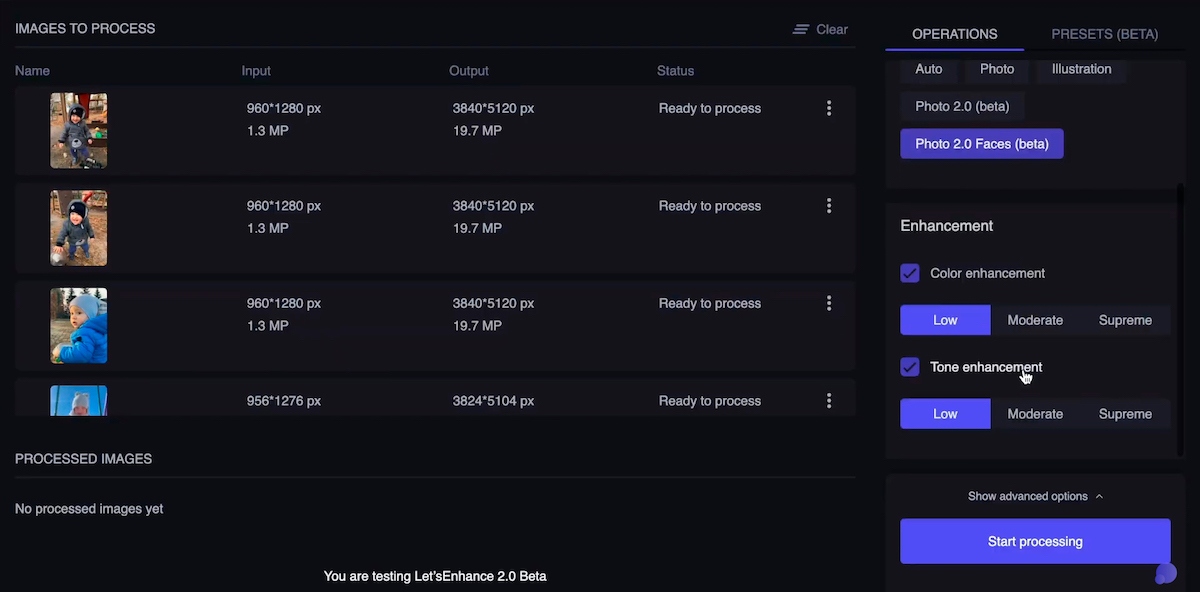Collapse Show advanced options chevron
Viewport: 1200px width, 592px height.
coord(1099,497)
